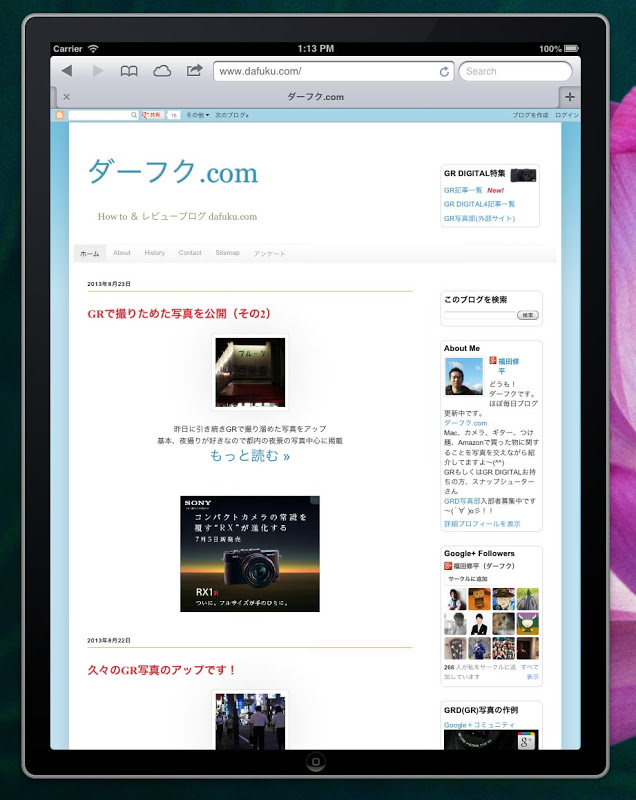Select the ホーム tab

tap(90, 253)
